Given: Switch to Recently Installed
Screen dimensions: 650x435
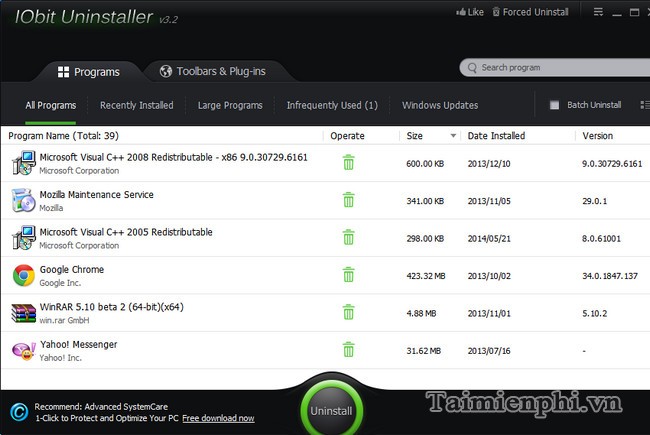Looking at the screenshot, I should coord(136,105).
